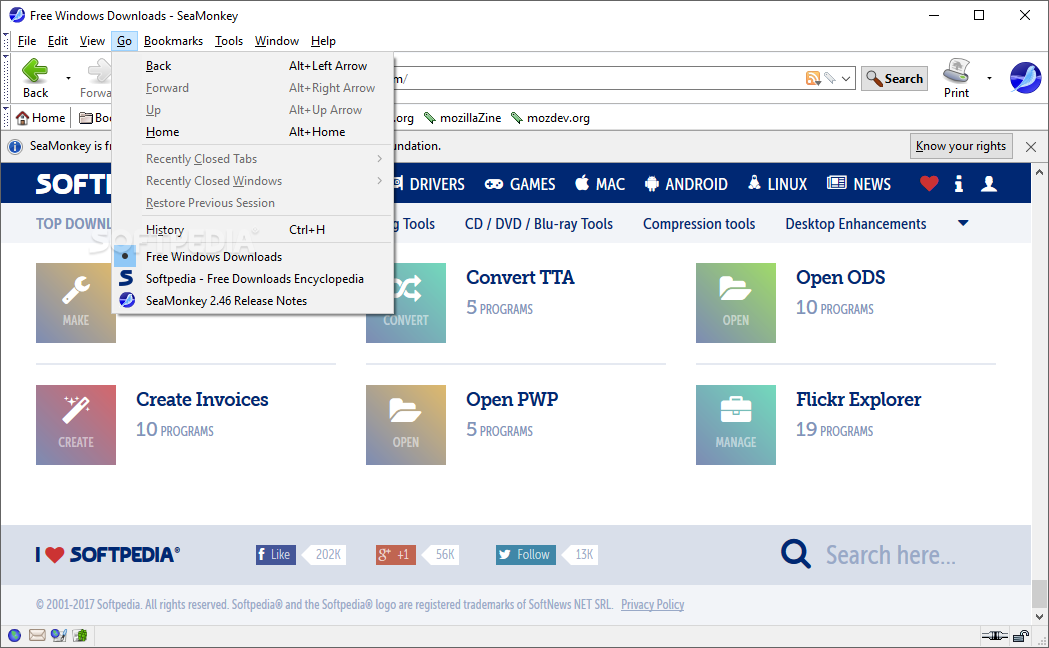Open the Flickr Explorer briefcase tile

(x=736, y=425)
